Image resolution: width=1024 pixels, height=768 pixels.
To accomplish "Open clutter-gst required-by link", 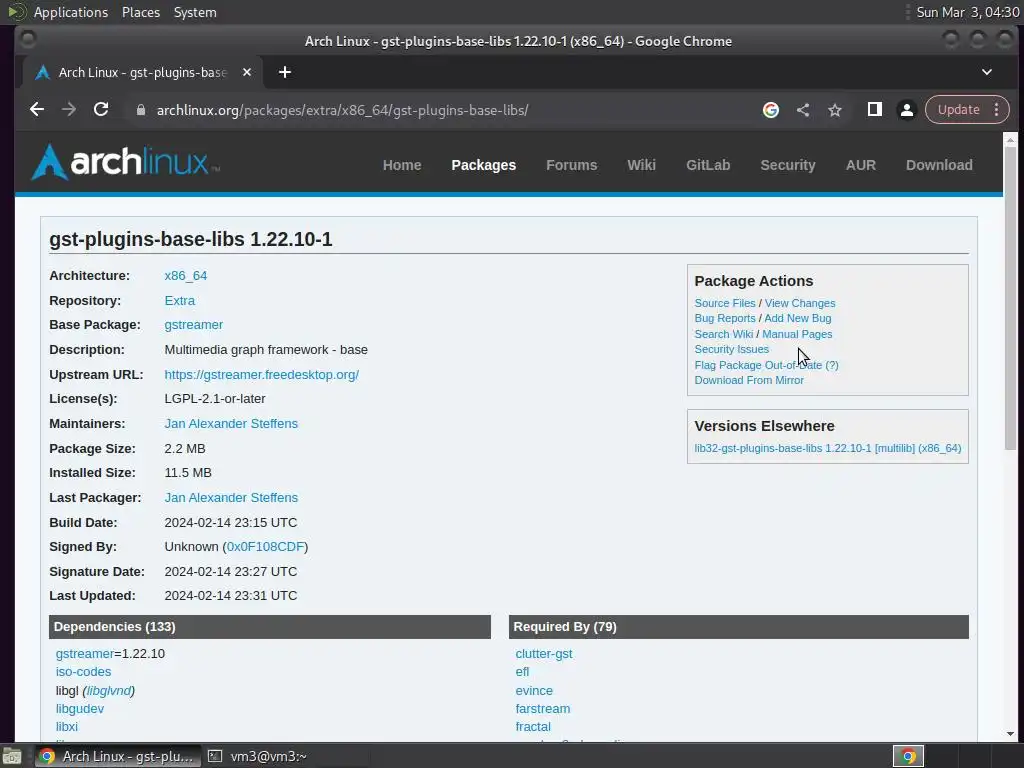I will click(543, 654).
